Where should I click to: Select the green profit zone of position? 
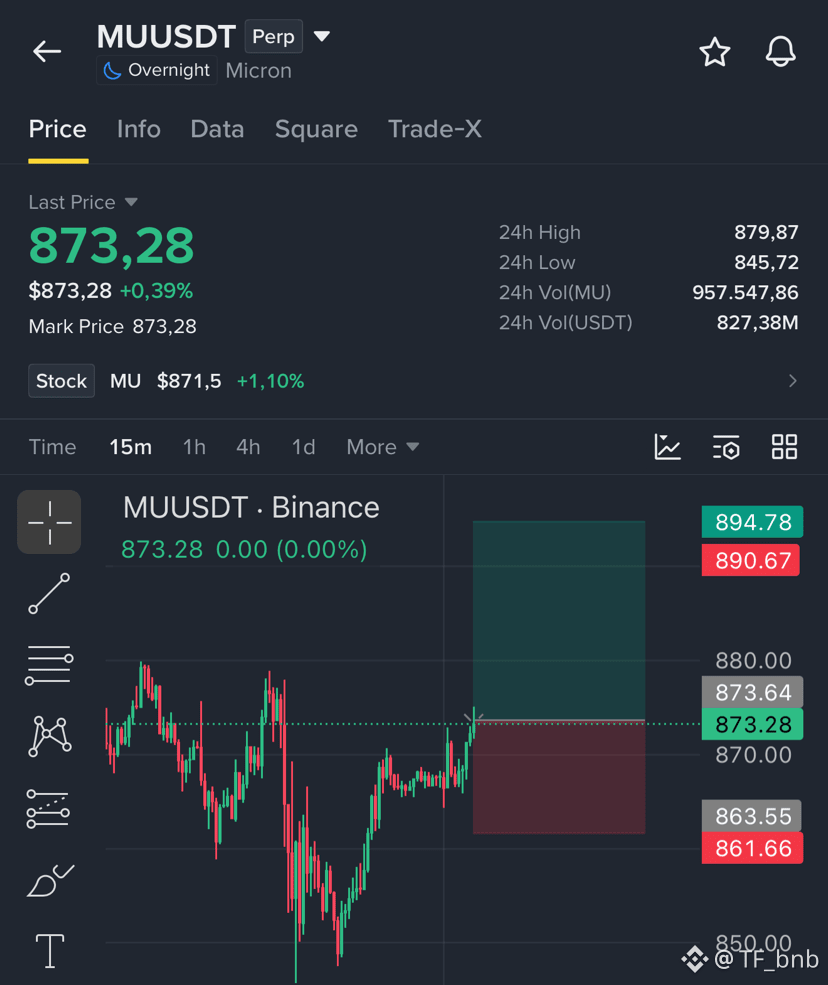pyautogui.click(x=559, y=620)
